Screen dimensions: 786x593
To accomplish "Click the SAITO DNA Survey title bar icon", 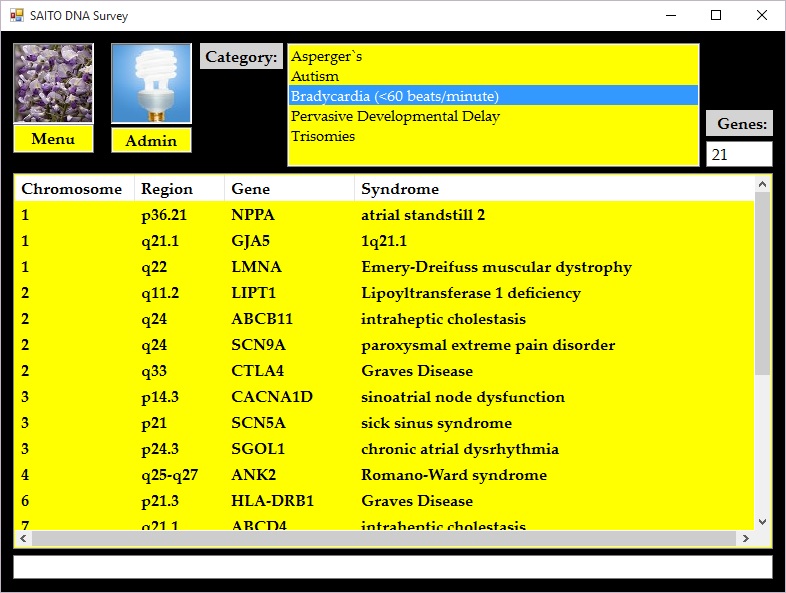I will coord(16,15).
